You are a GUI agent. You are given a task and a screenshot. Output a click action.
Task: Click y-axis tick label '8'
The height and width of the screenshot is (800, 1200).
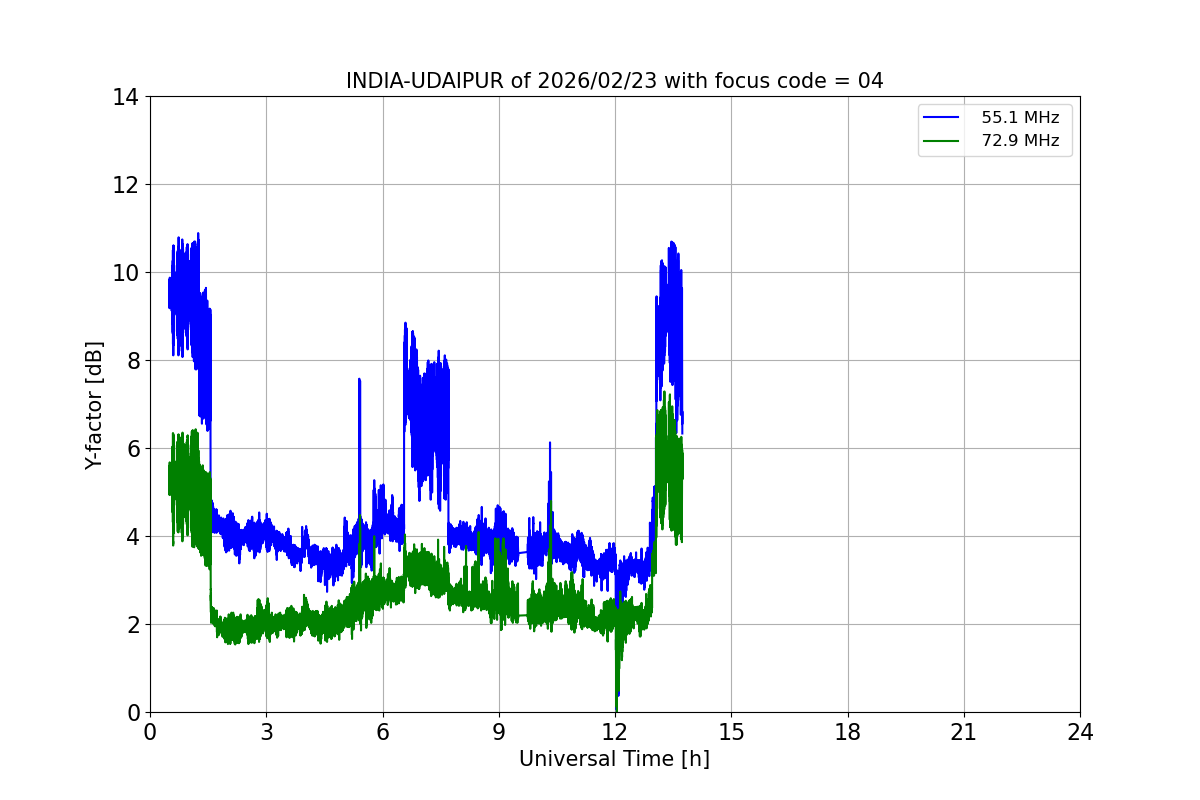pos(133,361)
